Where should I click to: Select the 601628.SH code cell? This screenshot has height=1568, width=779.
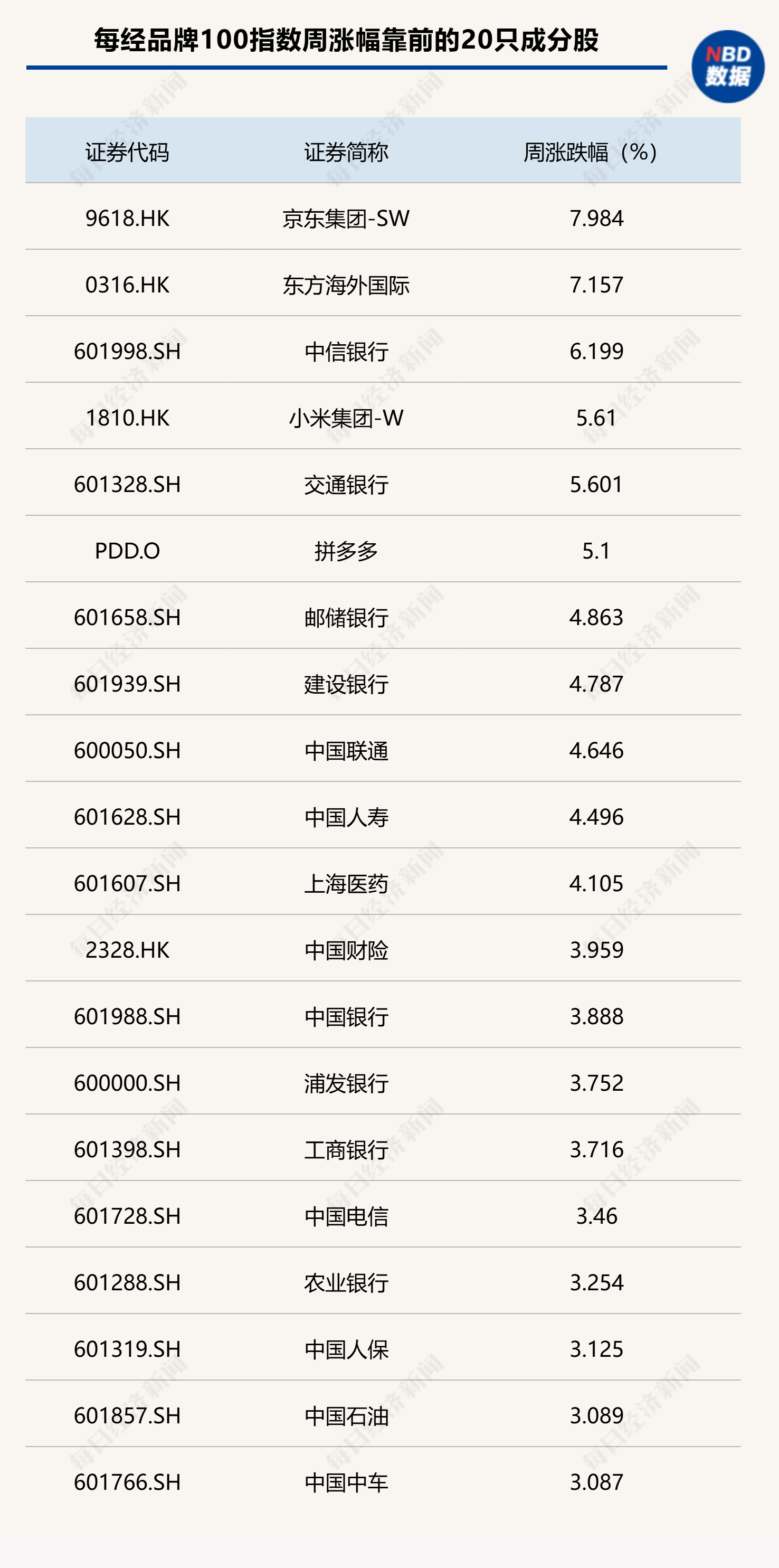tap(127, 817)
